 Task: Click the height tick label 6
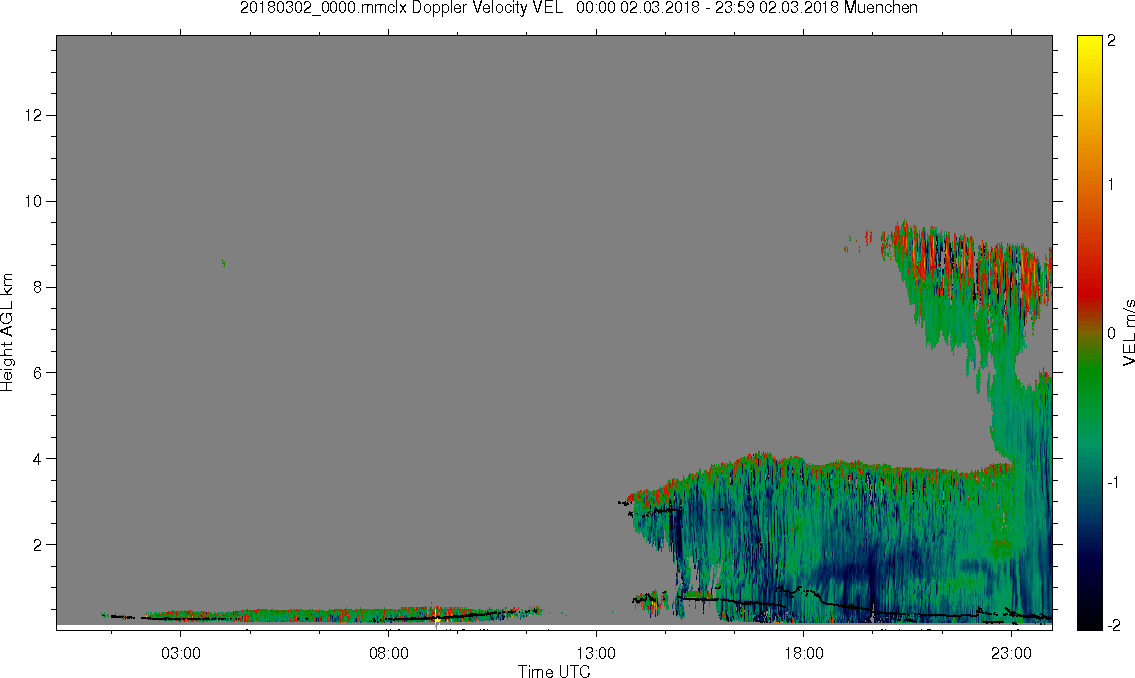pos(39,373)
